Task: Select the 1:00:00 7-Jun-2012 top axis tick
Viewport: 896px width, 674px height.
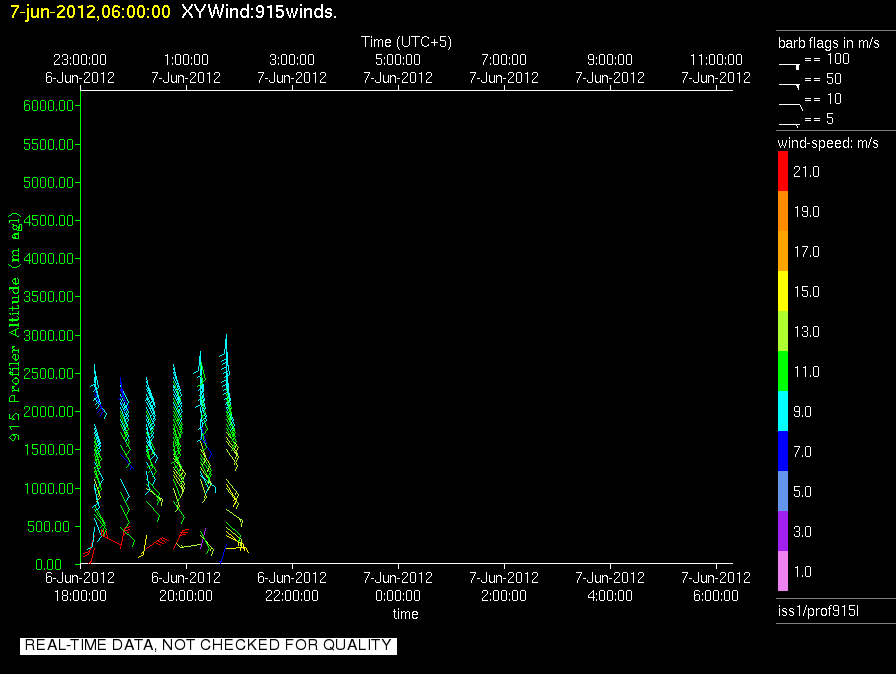Action: (186, 69)
